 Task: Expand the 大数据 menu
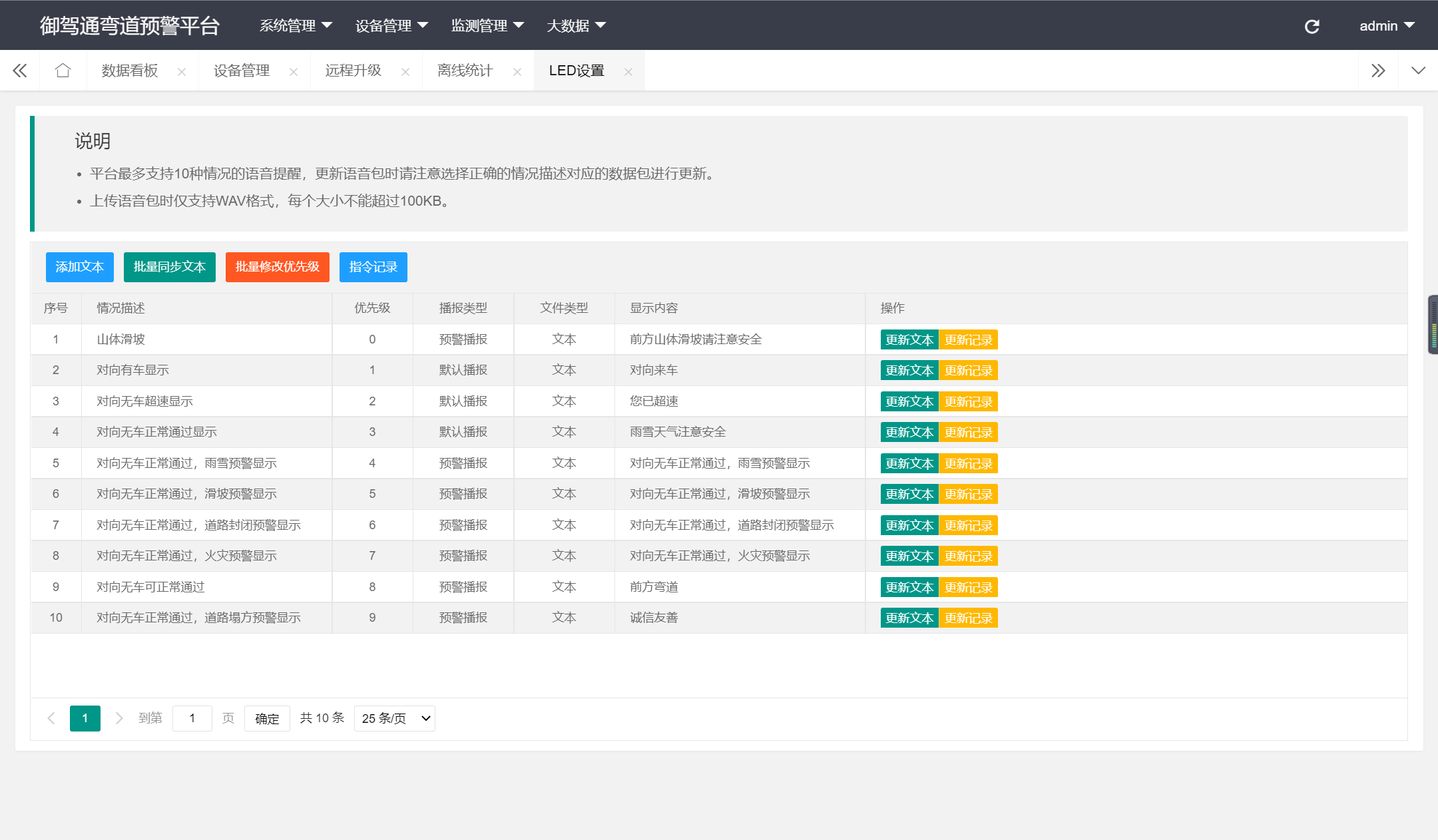point(576,25)
